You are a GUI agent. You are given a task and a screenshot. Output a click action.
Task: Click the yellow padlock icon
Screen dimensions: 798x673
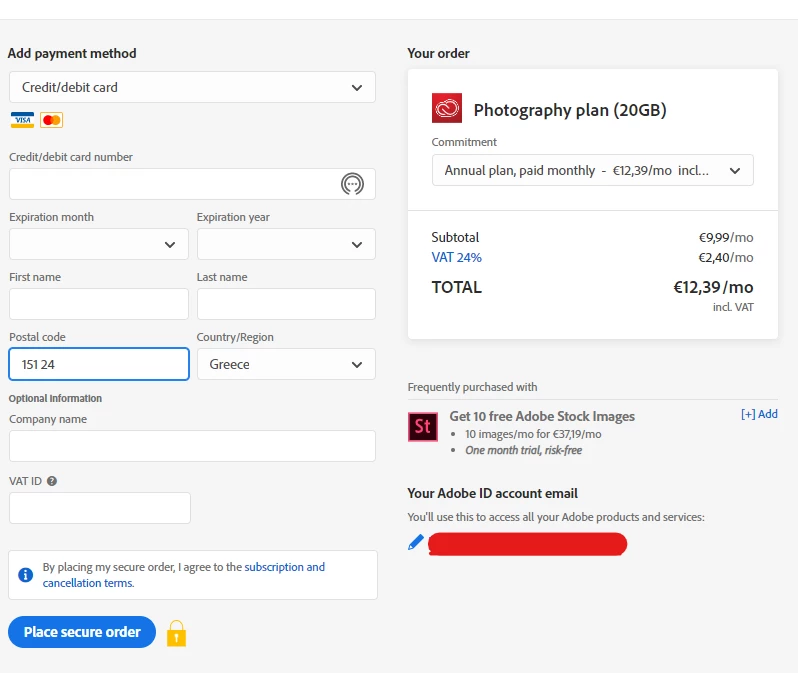pos(177,633)
